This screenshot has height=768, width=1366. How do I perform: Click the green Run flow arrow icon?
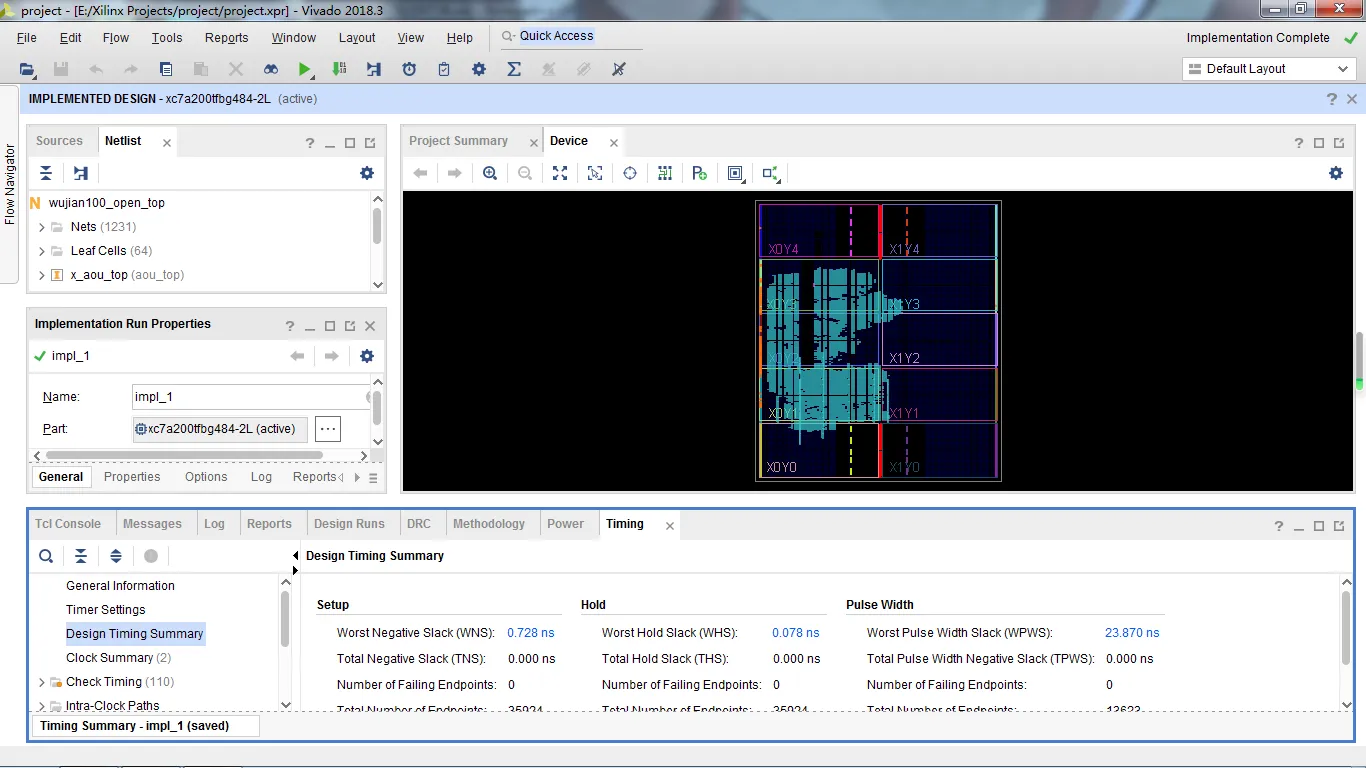click(304, 69)
